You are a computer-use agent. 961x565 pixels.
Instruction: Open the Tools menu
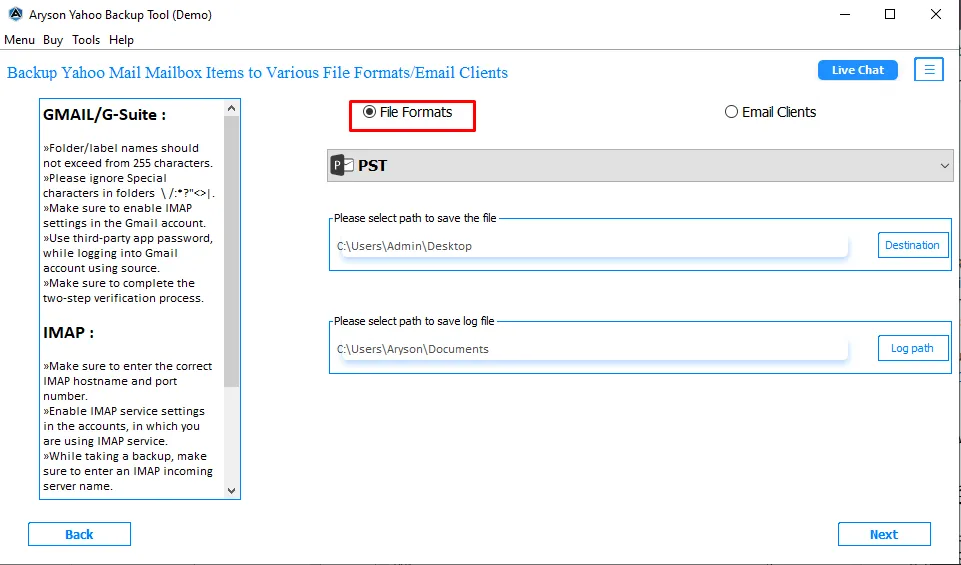(x=86, y=40)
